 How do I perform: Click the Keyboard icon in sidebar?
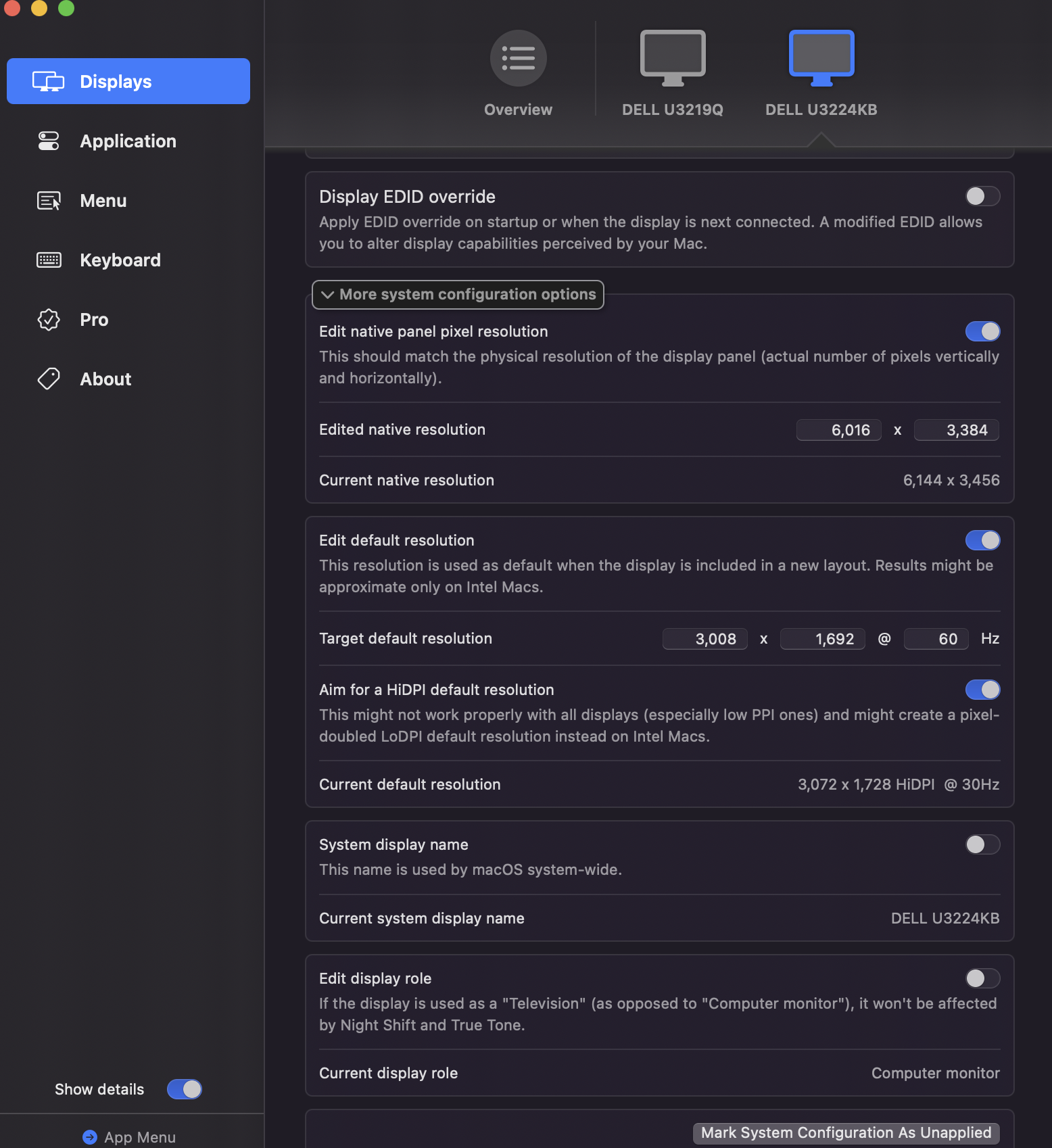48,260
